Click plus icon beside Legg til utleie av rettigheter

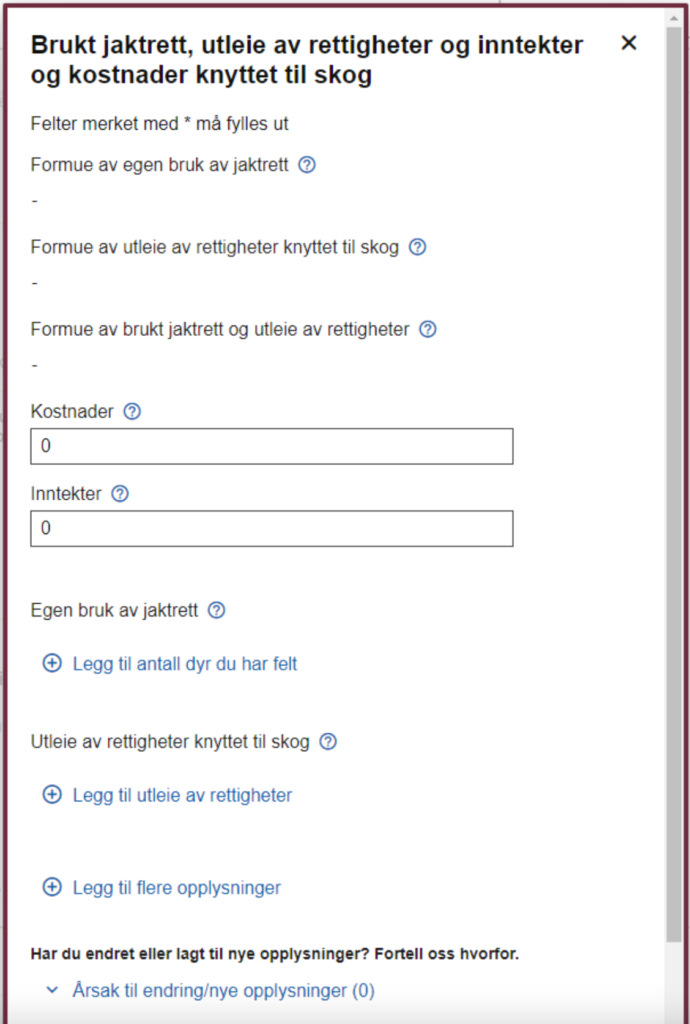pyautogui.click(x=52, y=795)
